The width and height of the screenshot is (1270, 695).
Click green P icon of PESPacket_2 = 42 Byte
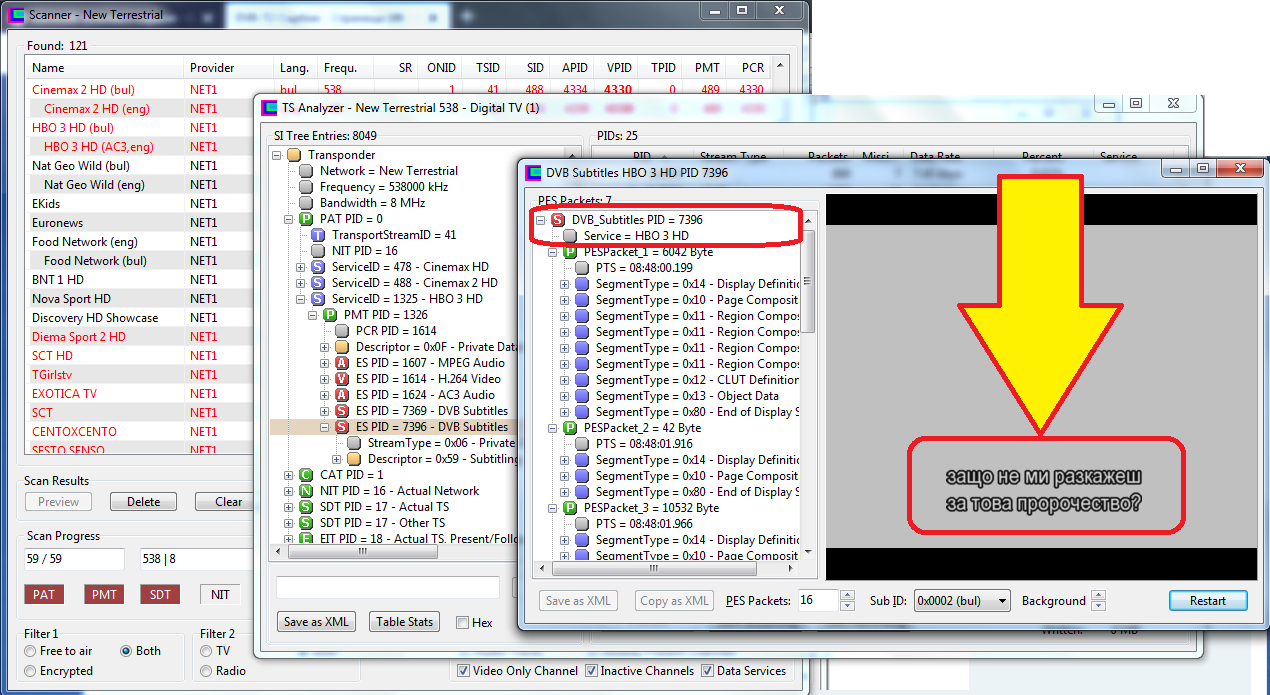click(x=570, y=428)
